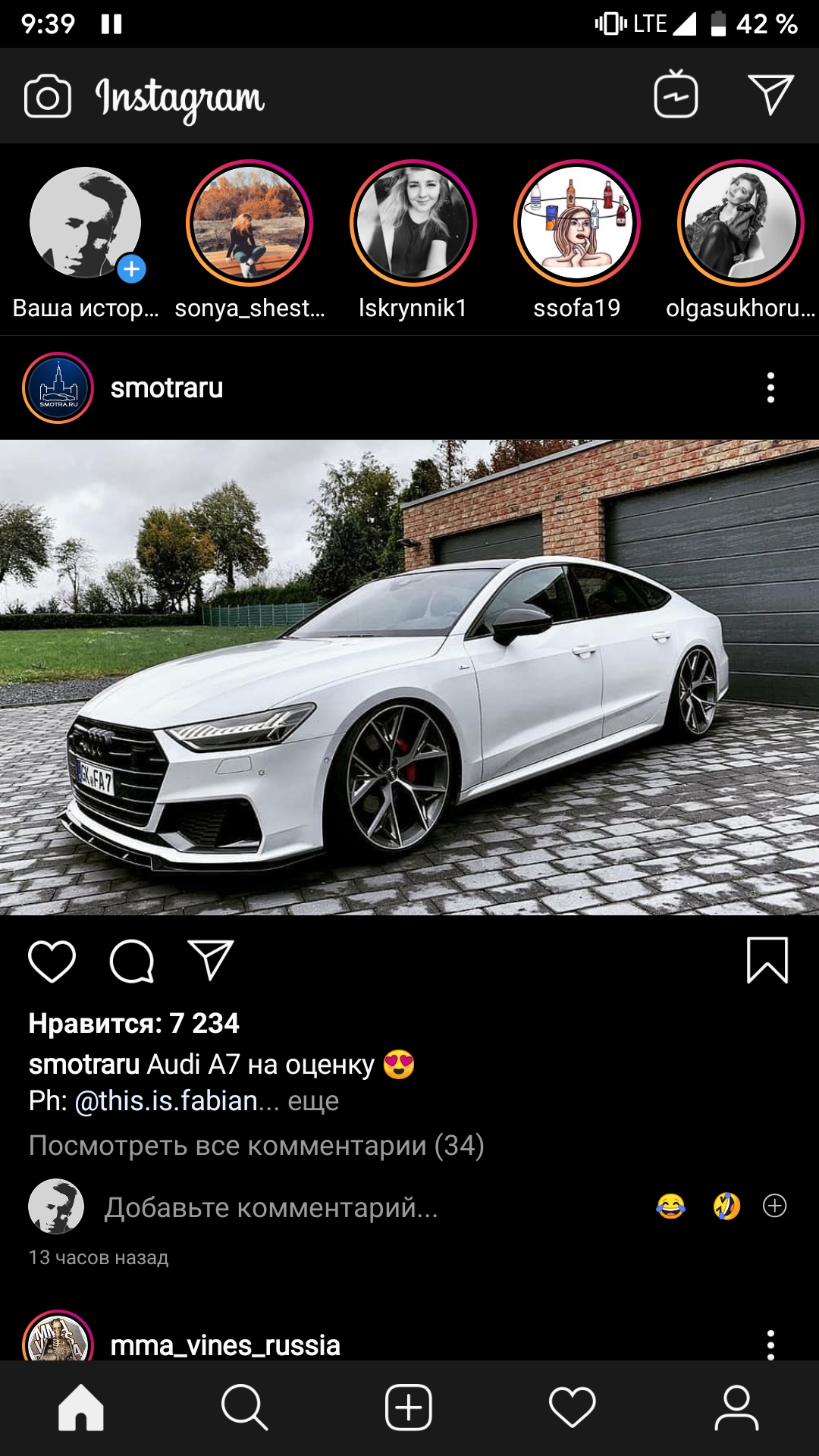Open Search tab in bottom bar

click(x=244, y=1407)
